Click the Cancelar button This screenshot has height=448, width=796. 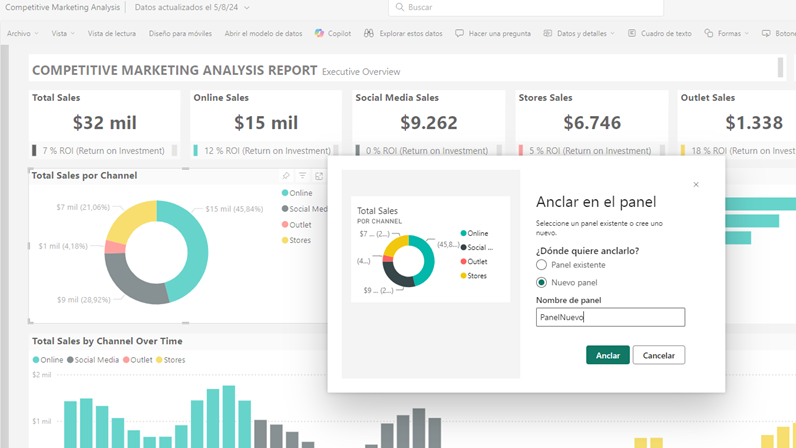(658, 355)
